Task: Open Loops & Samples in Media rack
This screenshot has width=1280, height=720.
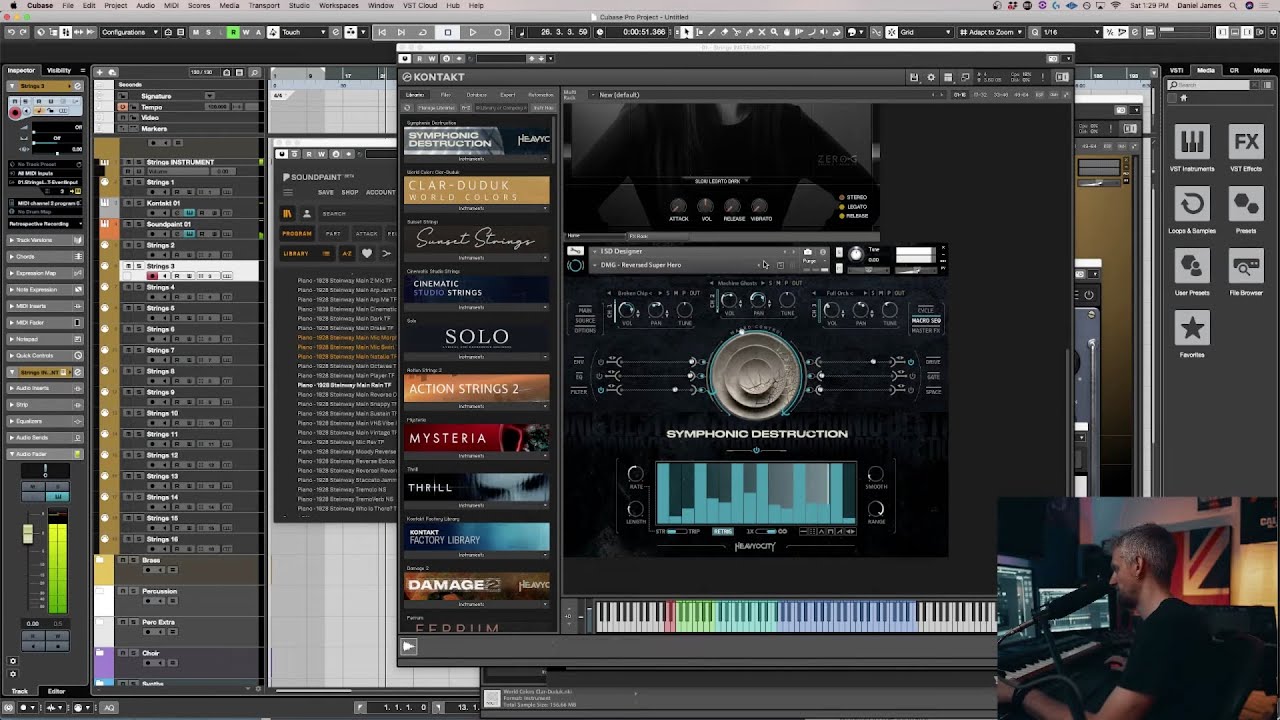Action: point(1192,204)
